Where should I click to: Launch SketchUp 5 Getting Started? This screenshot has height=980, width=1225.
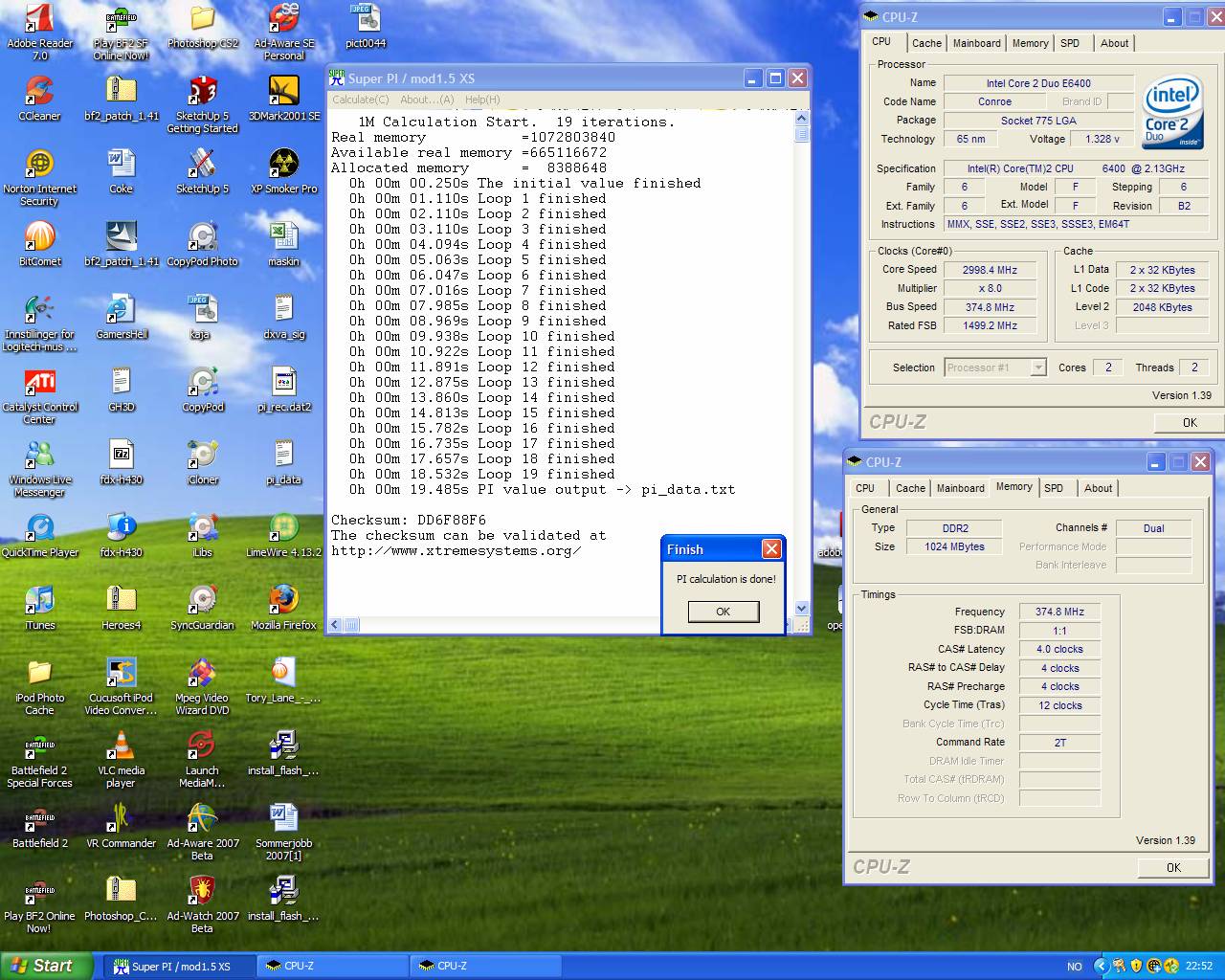point(202,104)
